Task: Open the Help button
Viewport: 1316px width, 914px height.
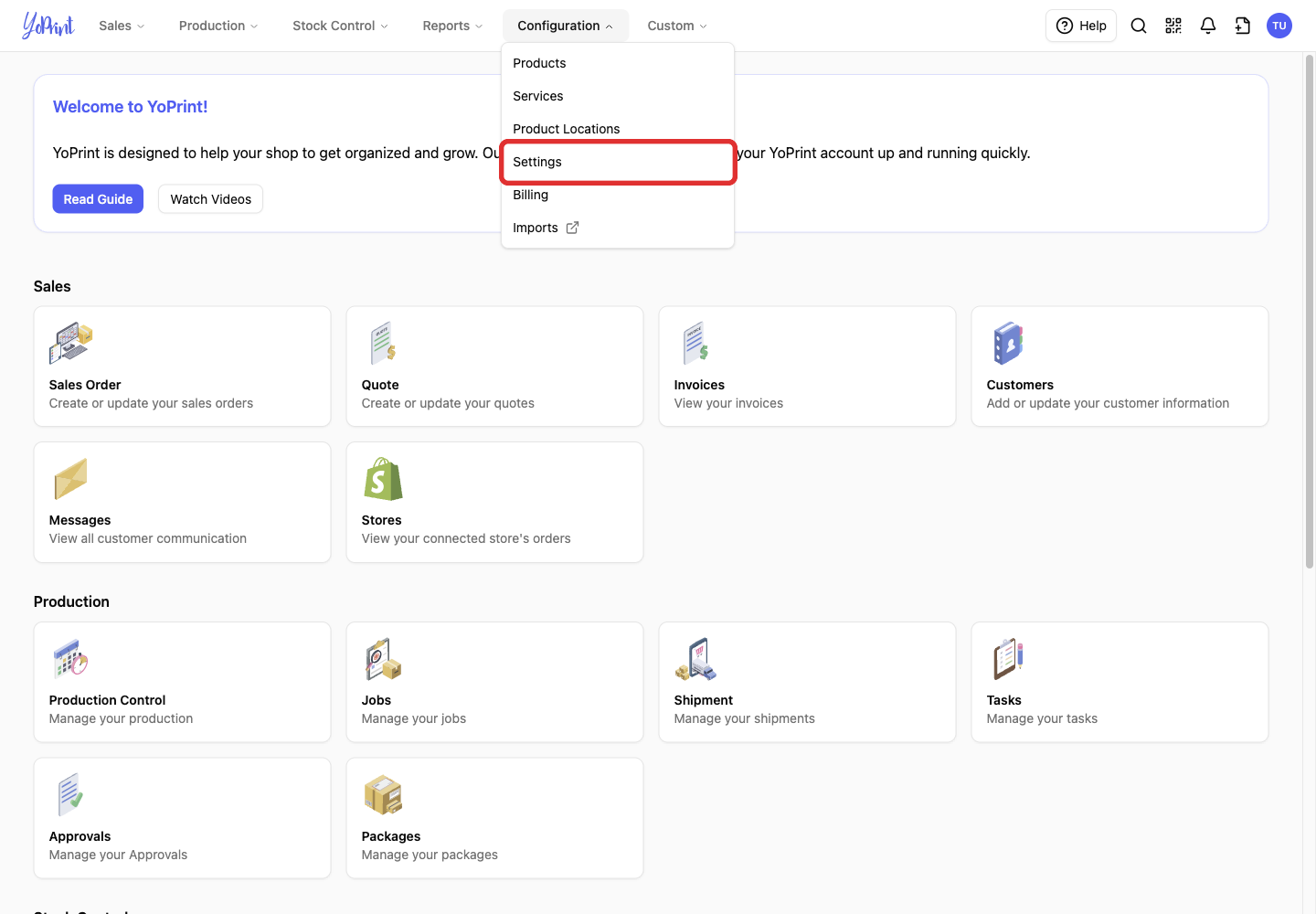Action: (x=1081, y=26)
